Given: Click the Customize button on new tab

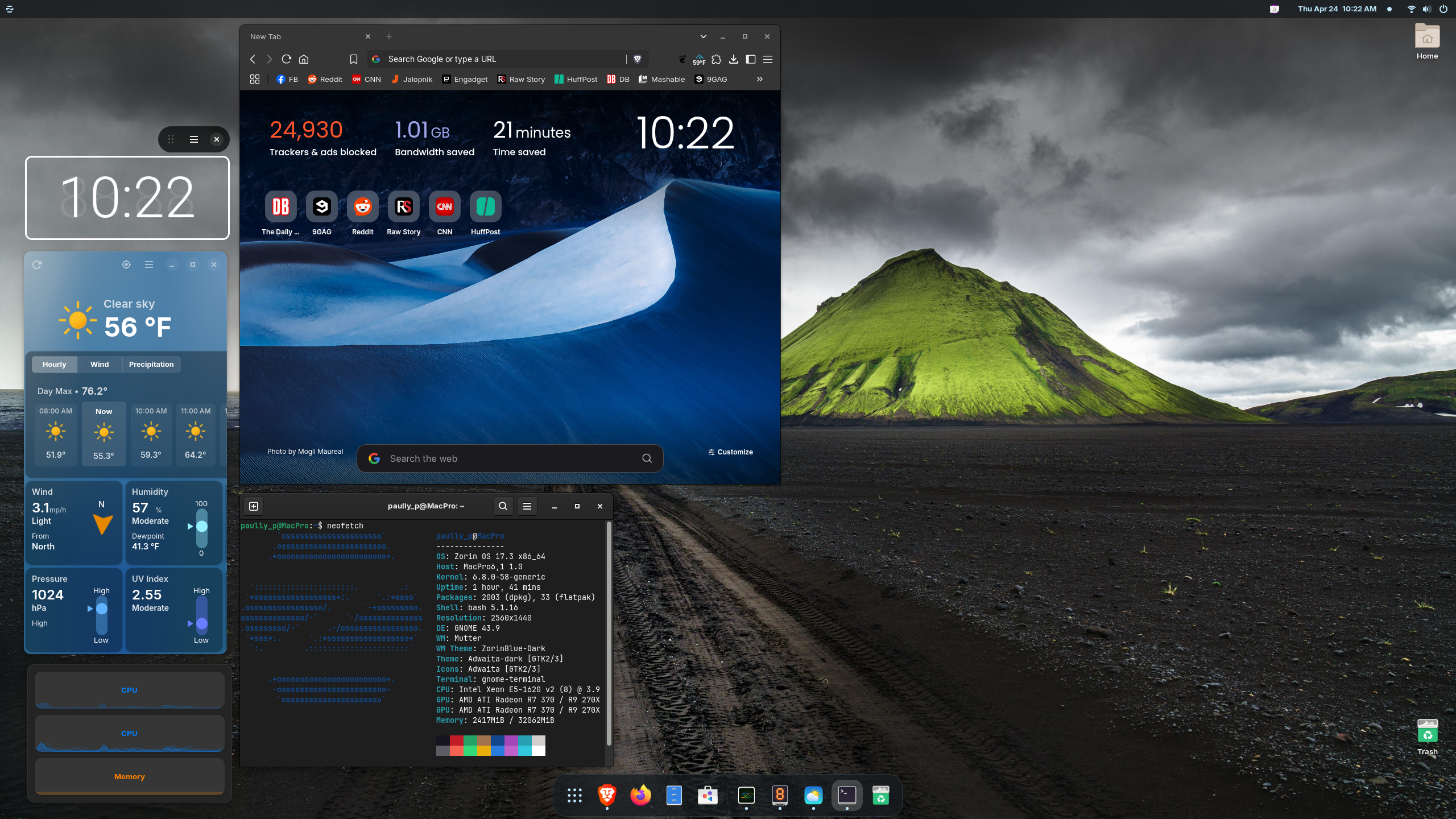Looking at the screenshot, I should 730,452.
